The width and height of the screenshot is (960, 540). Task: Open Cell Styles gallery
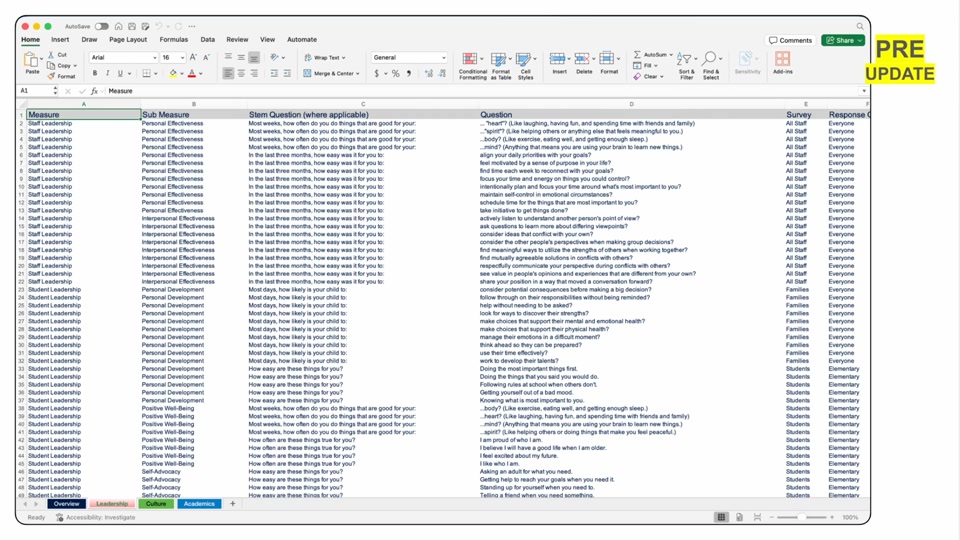(525, 66)
